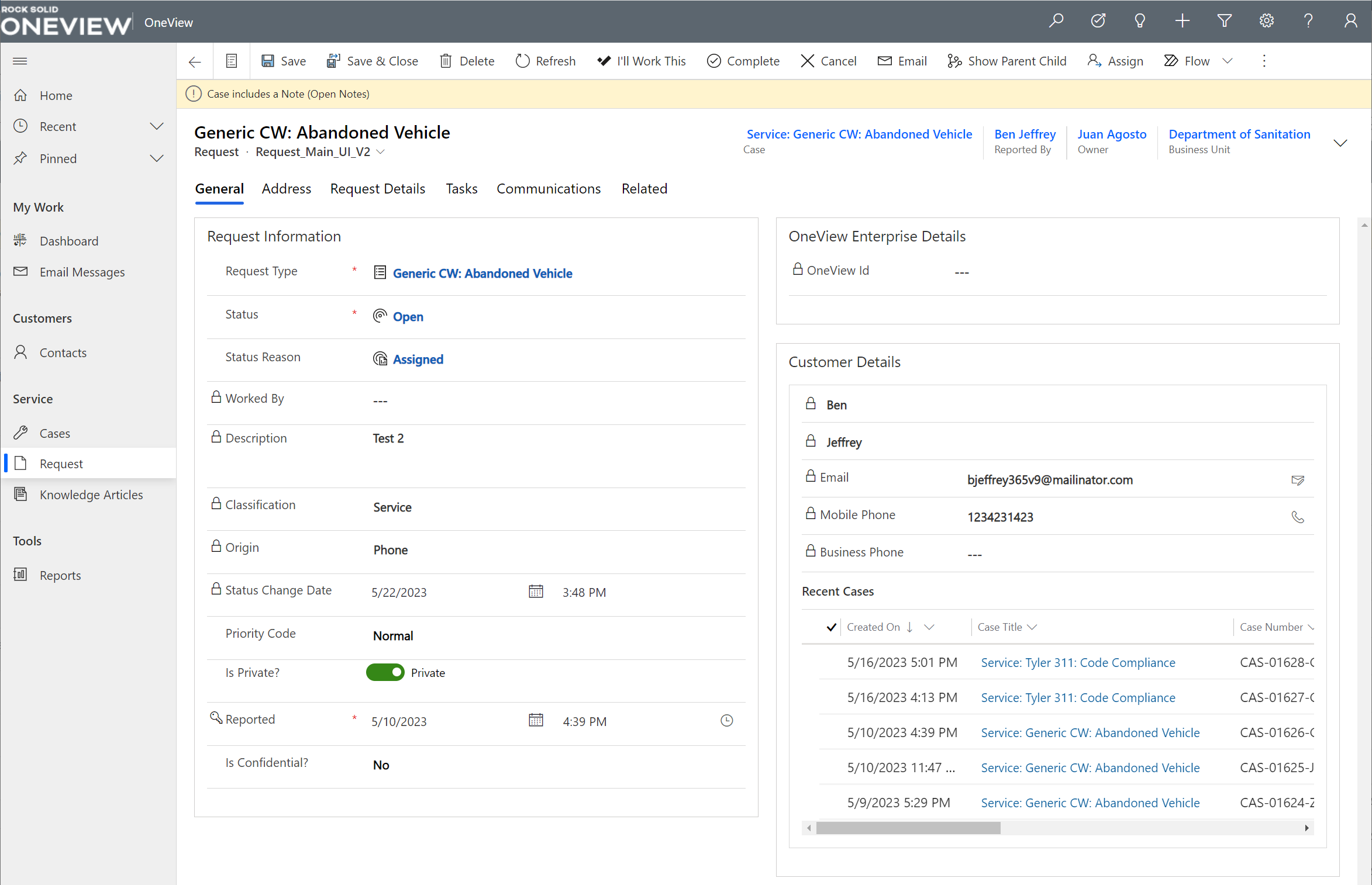Viewport: 1372px width, 885px height.
Task: Click the Email command
Action: tap(902, 61)
